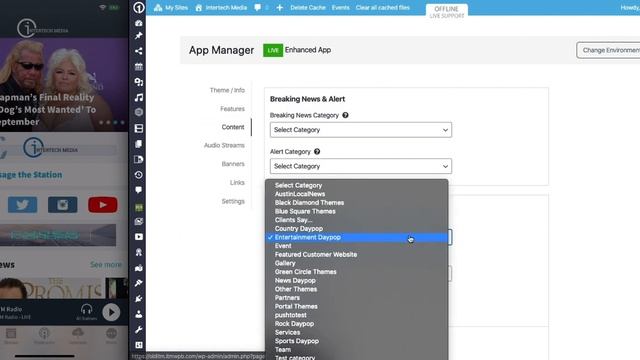Open the Links tab
This screenshot has width=640, height=360.
pyautogui.click(x=237, y=182)
